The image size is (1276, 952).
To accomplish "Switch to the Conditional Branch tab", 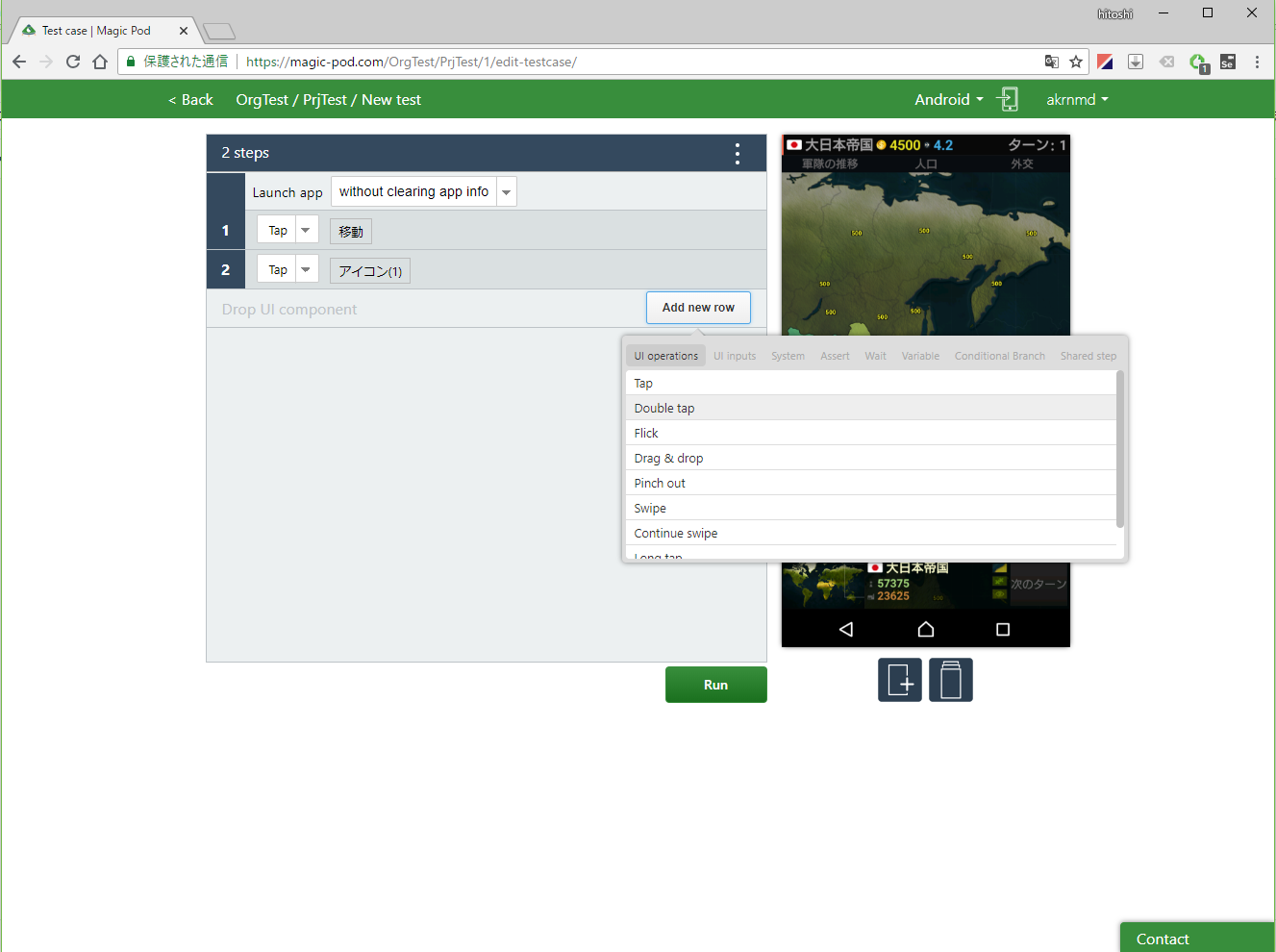I will 999,356.
